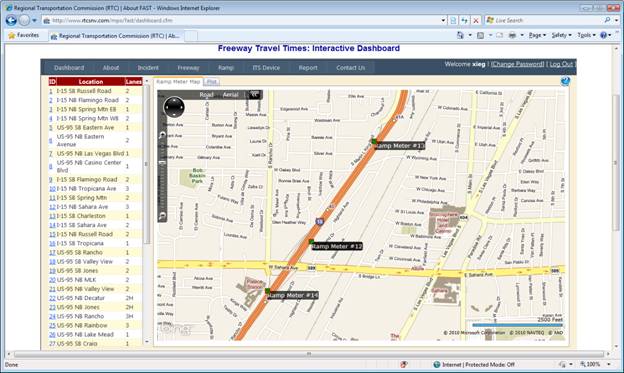Open the Incident navigation tab

pyautogui.click(x=148, y=68)
